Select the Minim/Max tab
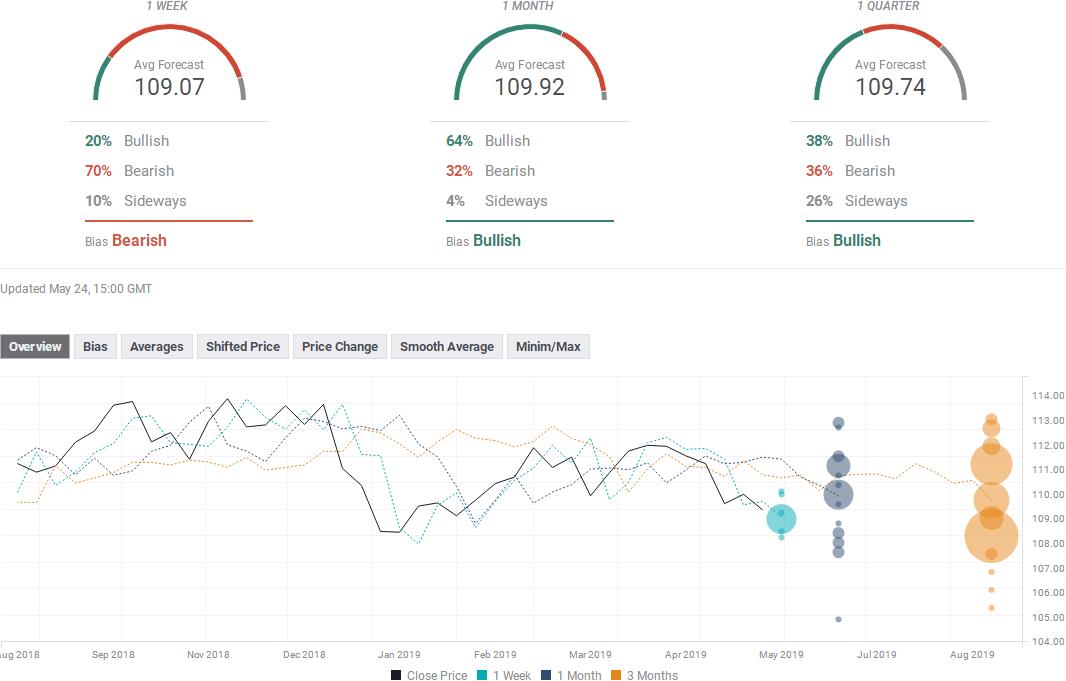1066x681 pixels. click(x=548, y=347)
